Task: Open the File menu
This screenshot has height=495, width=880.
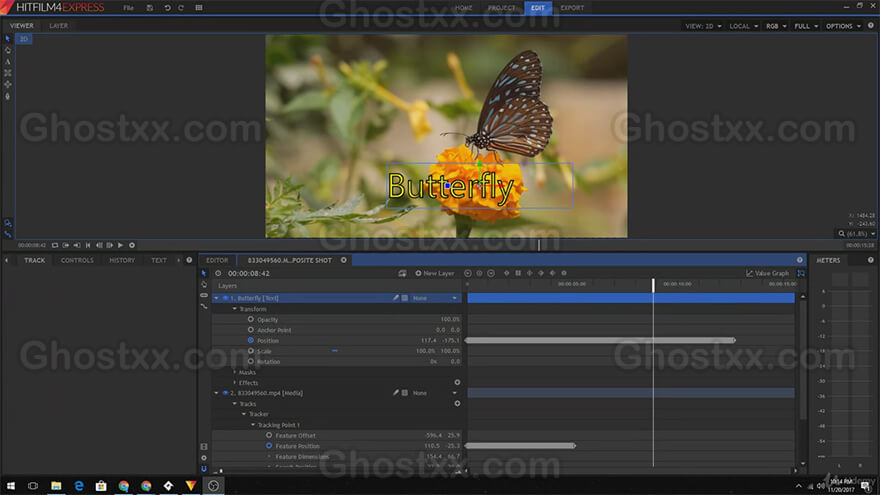Action: (129, 8)
